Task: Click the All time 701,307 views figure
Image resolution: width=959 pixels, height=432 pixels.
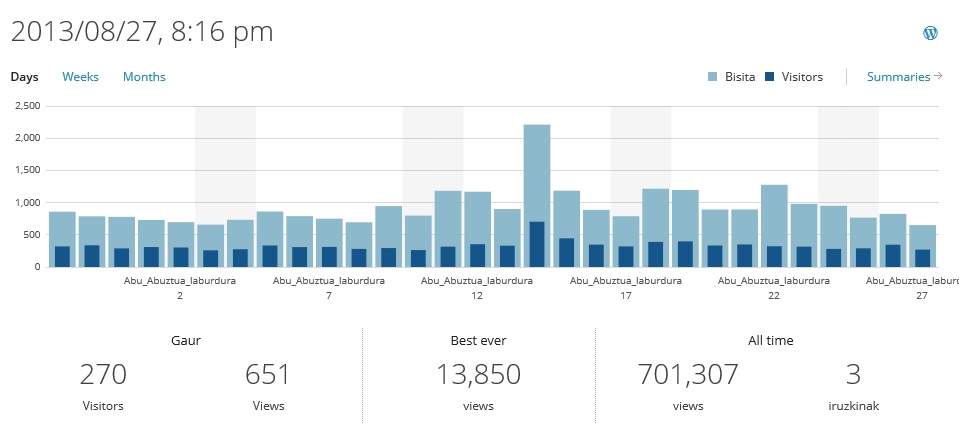Action: pos(688,375)
